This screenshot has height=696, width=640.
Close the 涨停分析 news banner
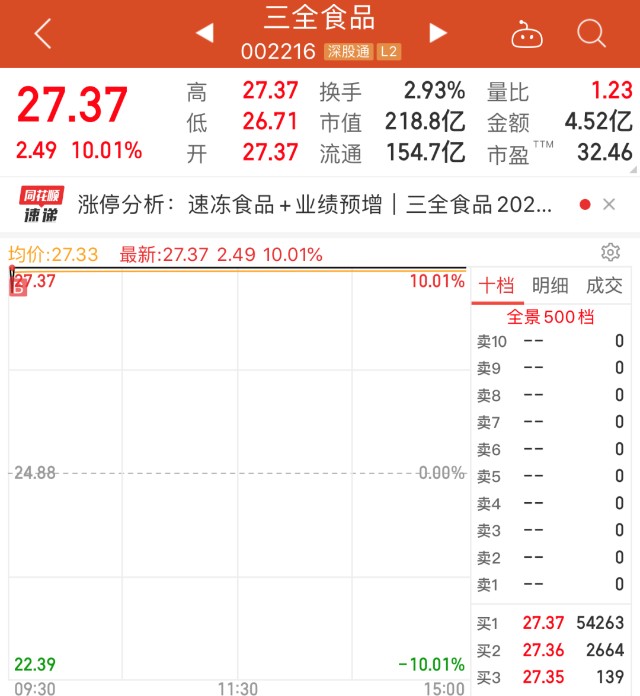click(609, 204)
